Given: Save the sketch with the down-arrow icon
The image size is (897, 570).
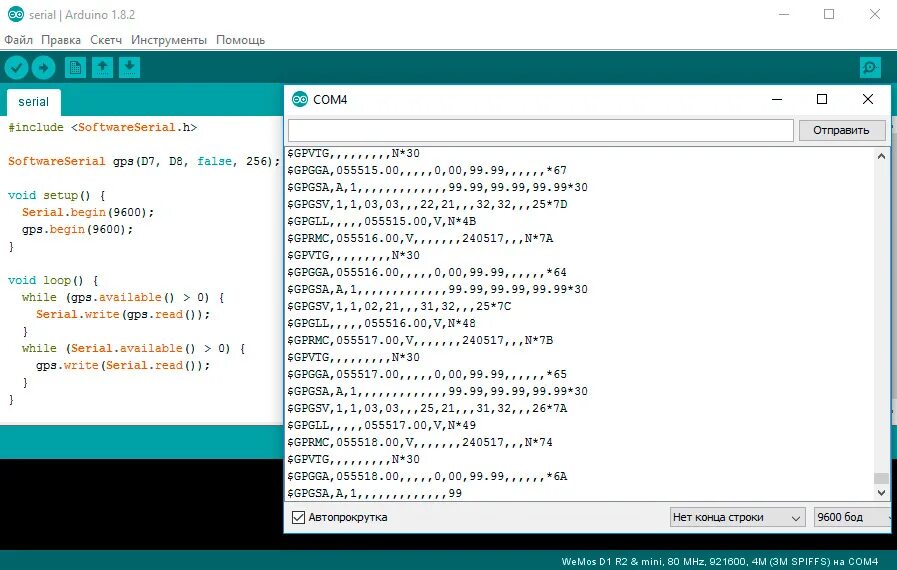Looking at the screenshot, I should pos(129,68).
